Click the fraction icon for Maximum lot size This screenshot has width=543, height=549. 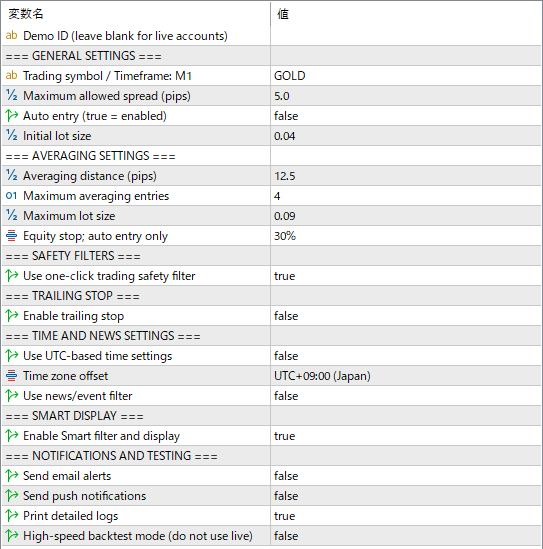(x=12, y=215)
